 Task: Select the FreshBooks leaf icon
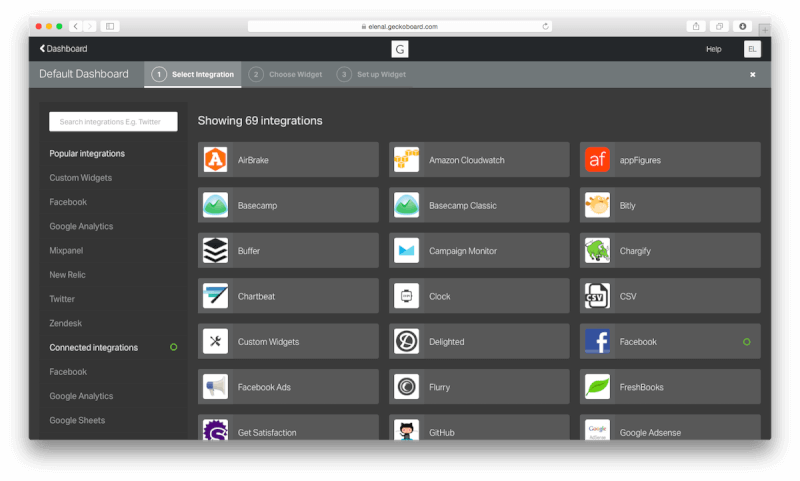click(597, 387)
